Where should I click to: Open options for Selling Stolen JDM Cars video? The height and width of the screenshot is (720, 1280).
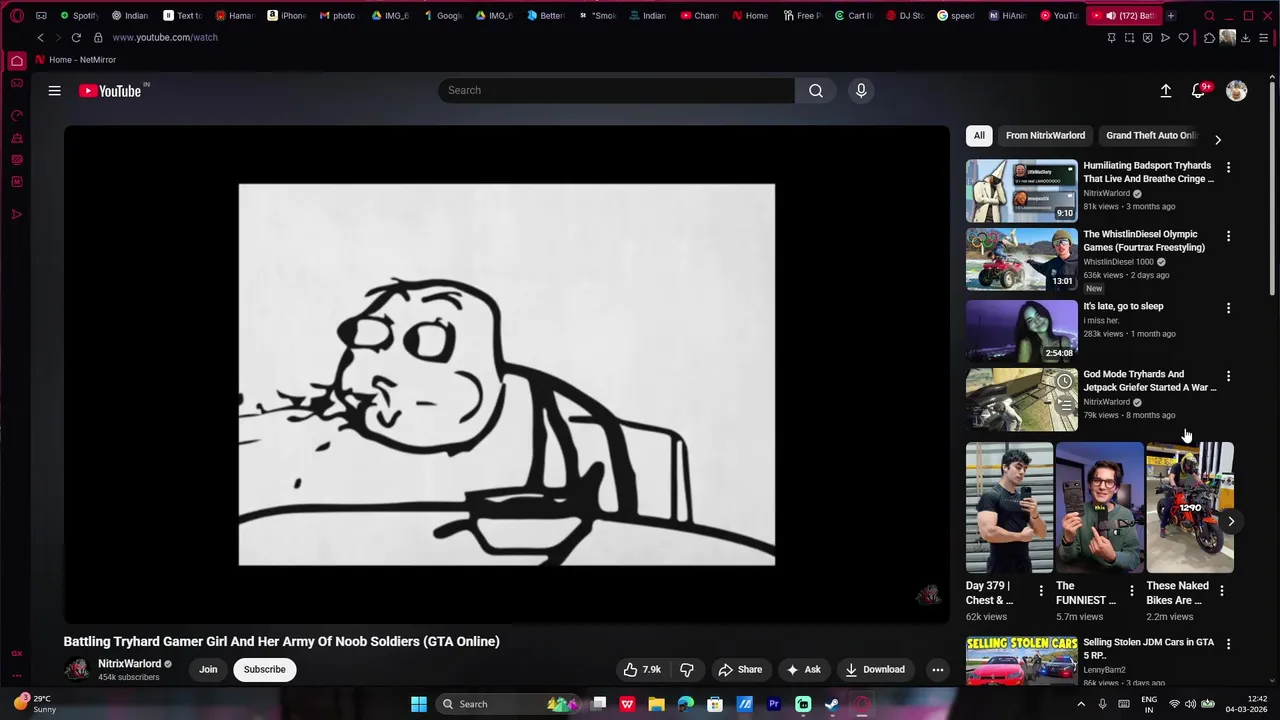pyautogui.click(x=1228, y=644)
